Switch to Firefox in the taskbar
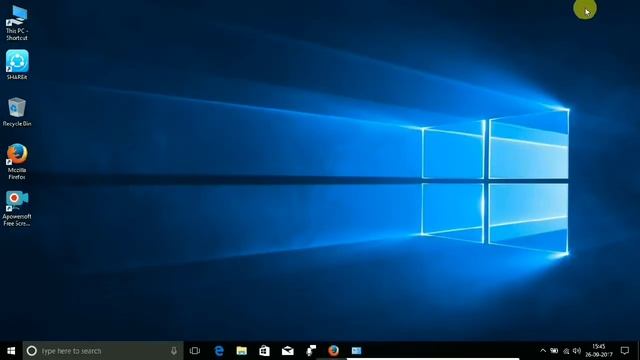The width and height of the screenshot is (640, 360). [333, 351]
